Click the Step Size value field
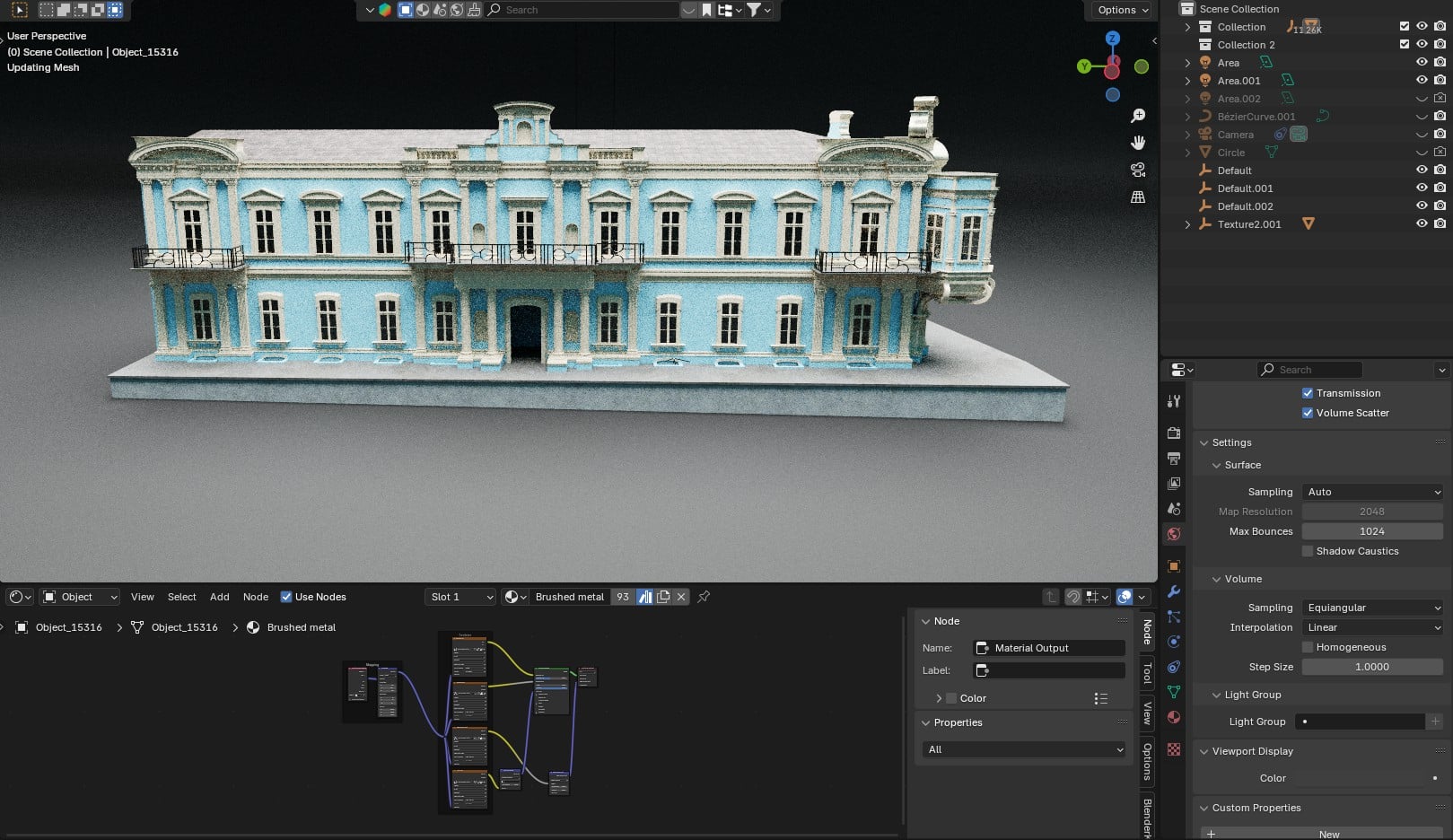The width and height of the screenshot is (1453, 840). 1371,667
